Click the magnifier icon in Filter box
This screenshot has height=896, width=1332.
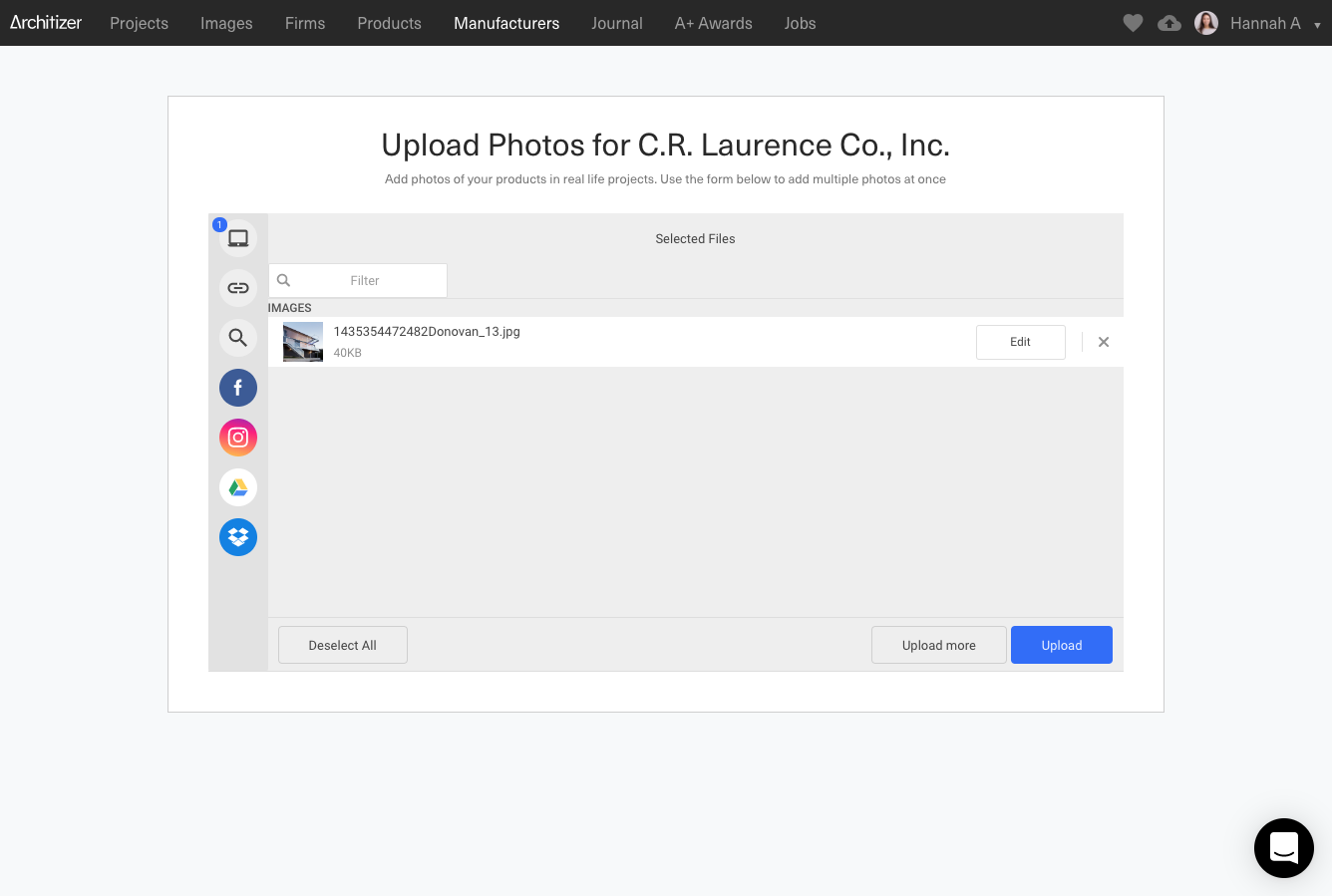(x=283, y=280)
